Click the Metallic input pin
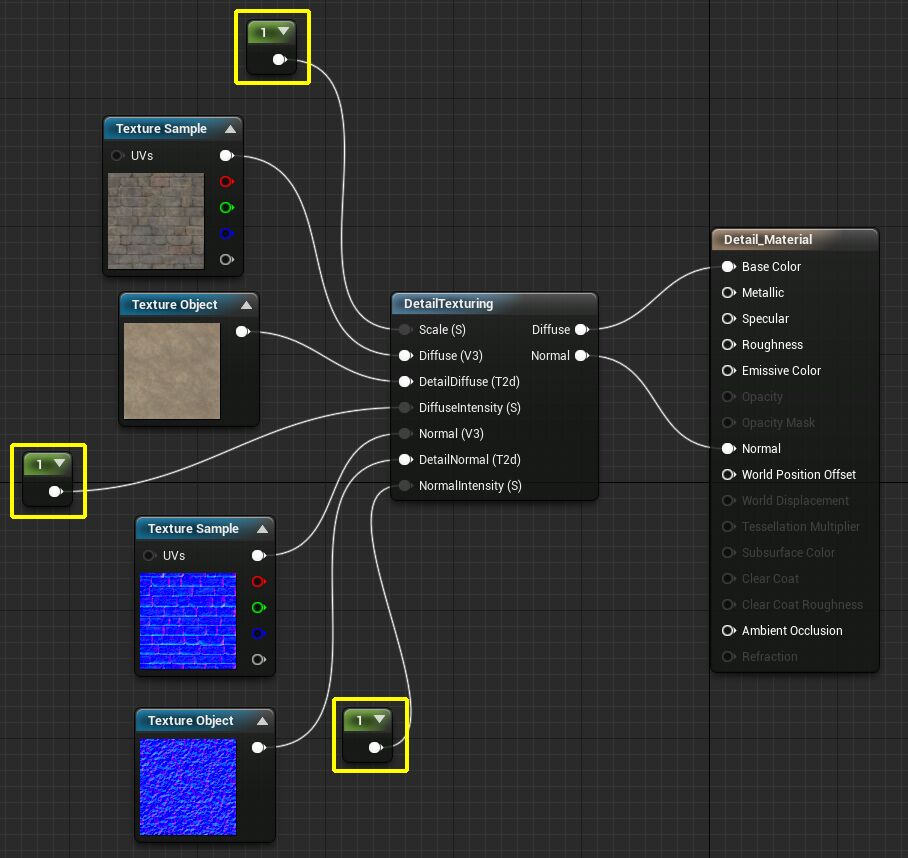The height and width of the screenshot is (858, 908). pyautogui.click(x=728, y=293)
